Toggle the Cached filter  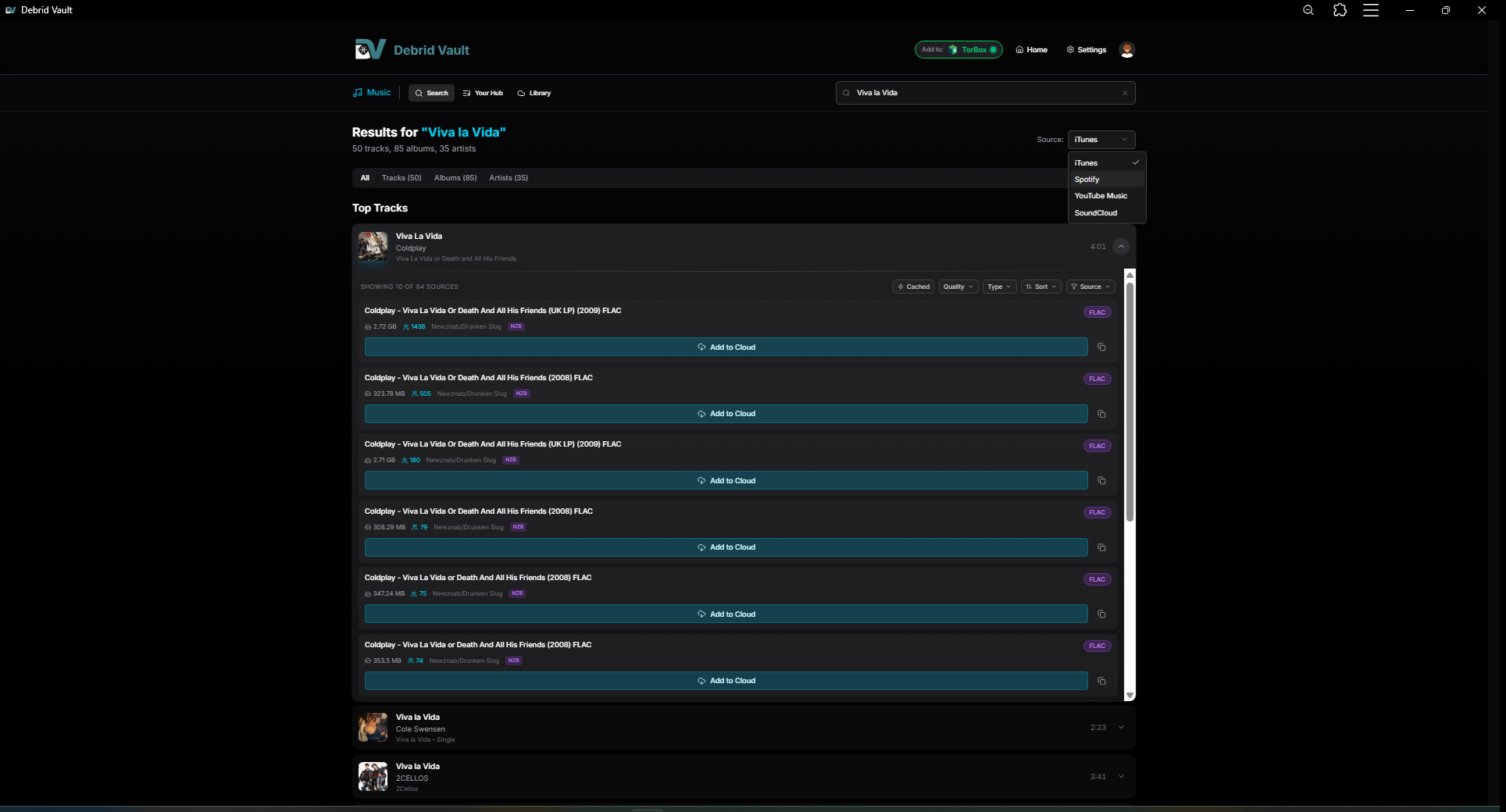[913, 287]
